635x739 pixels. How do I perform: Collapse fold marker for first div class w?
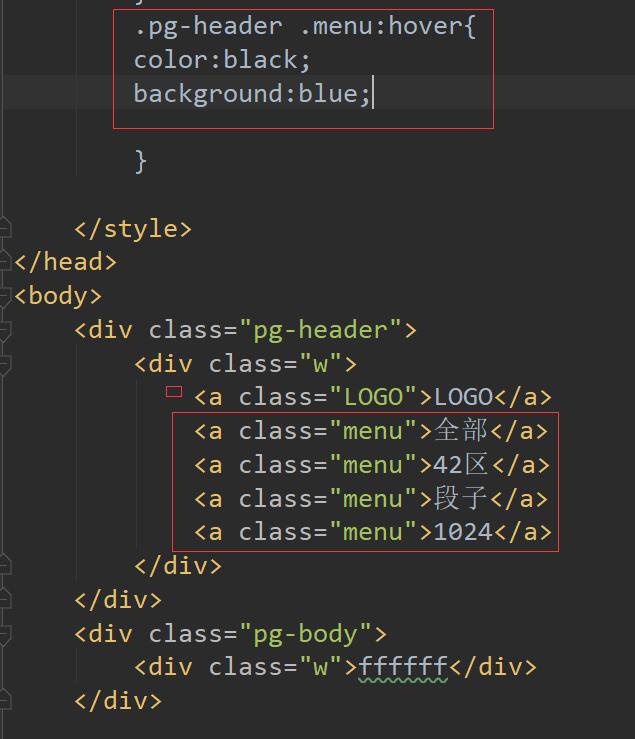(5, 364)
